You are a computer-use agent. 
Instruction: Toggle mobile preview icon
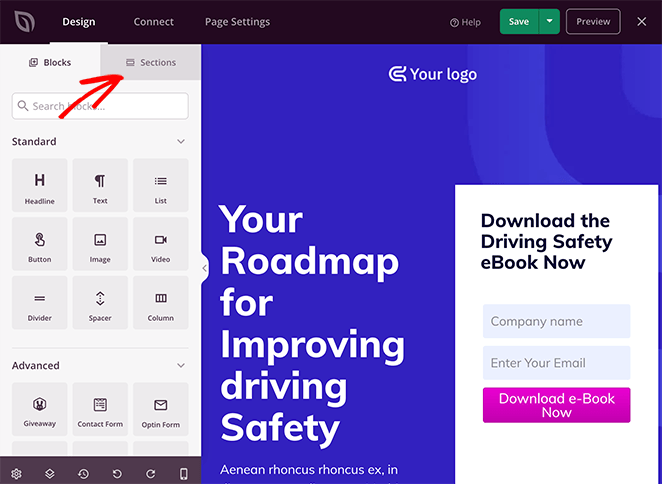(184, 473)
